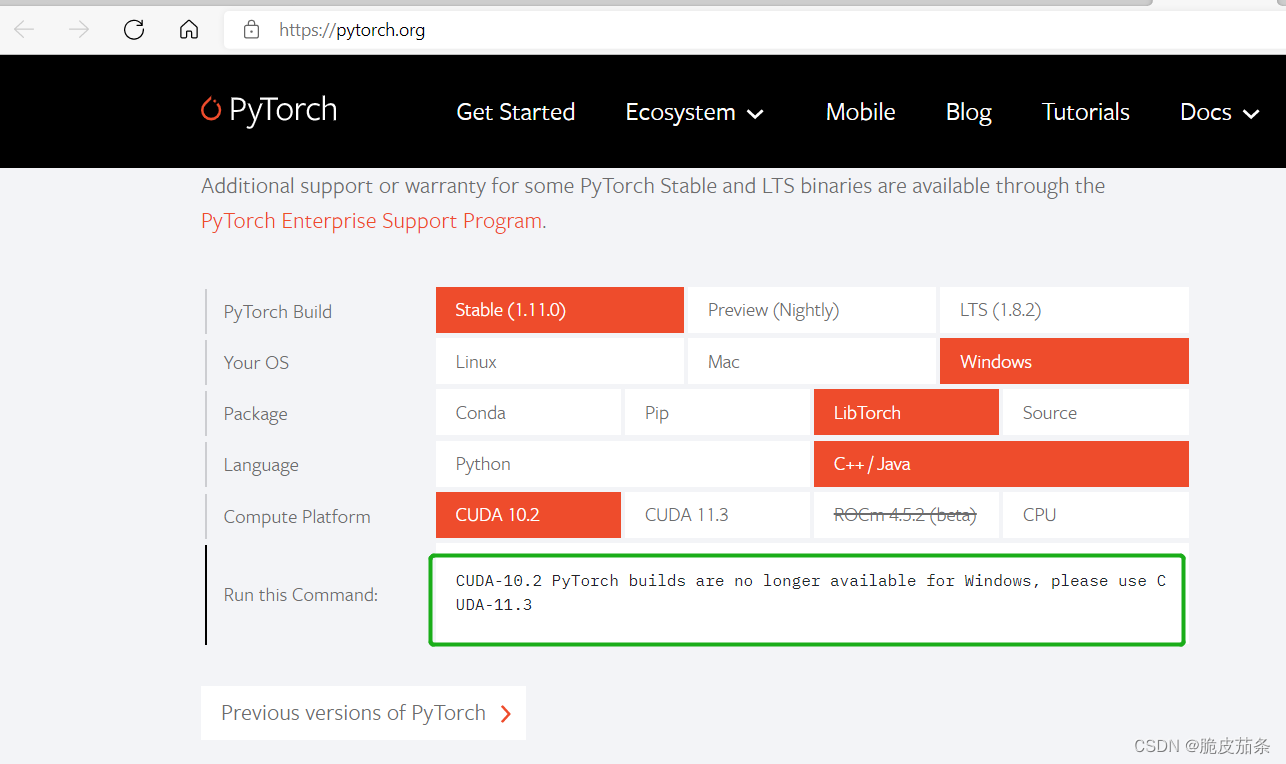Select LTS (1.8.2) build
Screen dimensions: 1286x764
[1064, 310]
